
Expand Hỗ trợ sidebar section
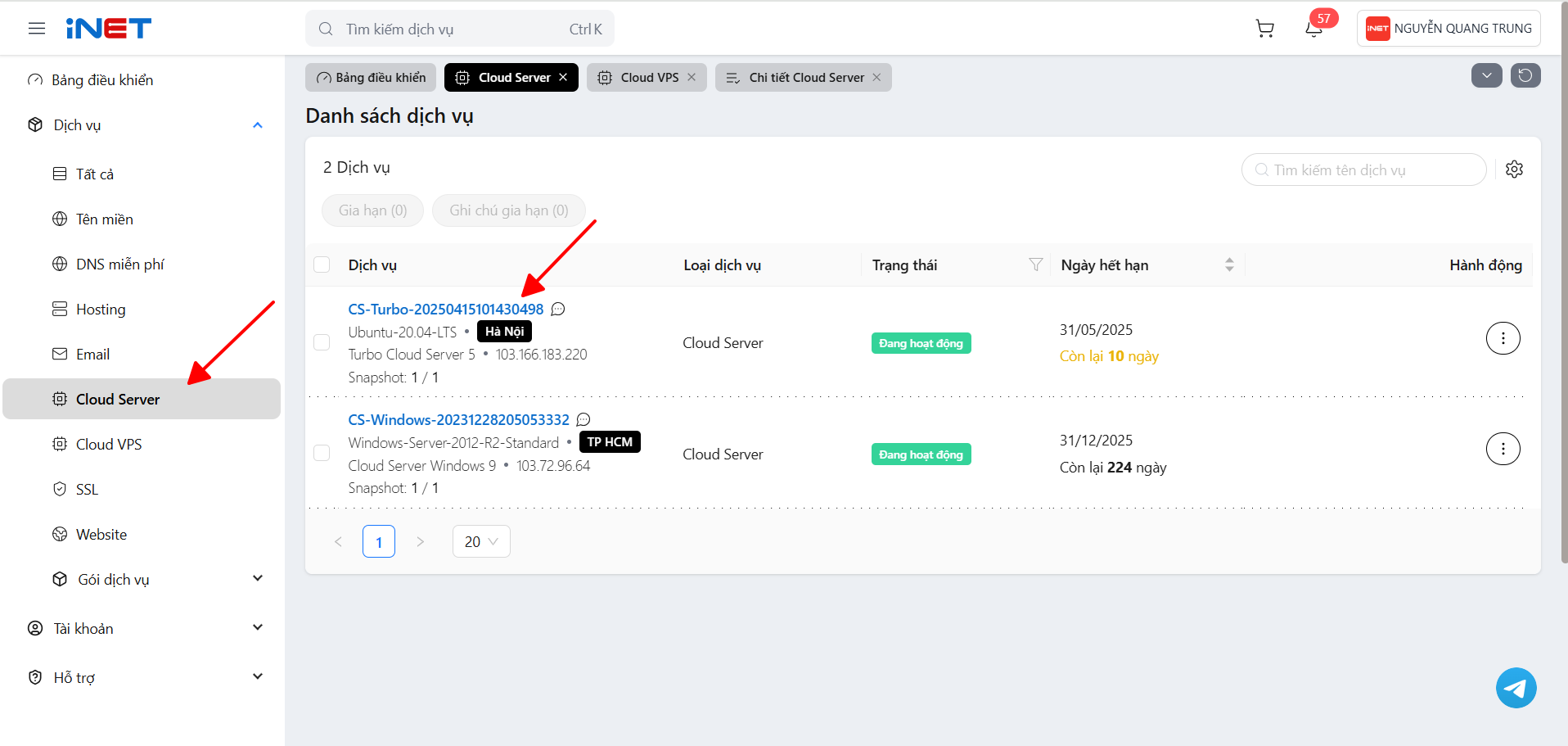[x=258, y=676]
